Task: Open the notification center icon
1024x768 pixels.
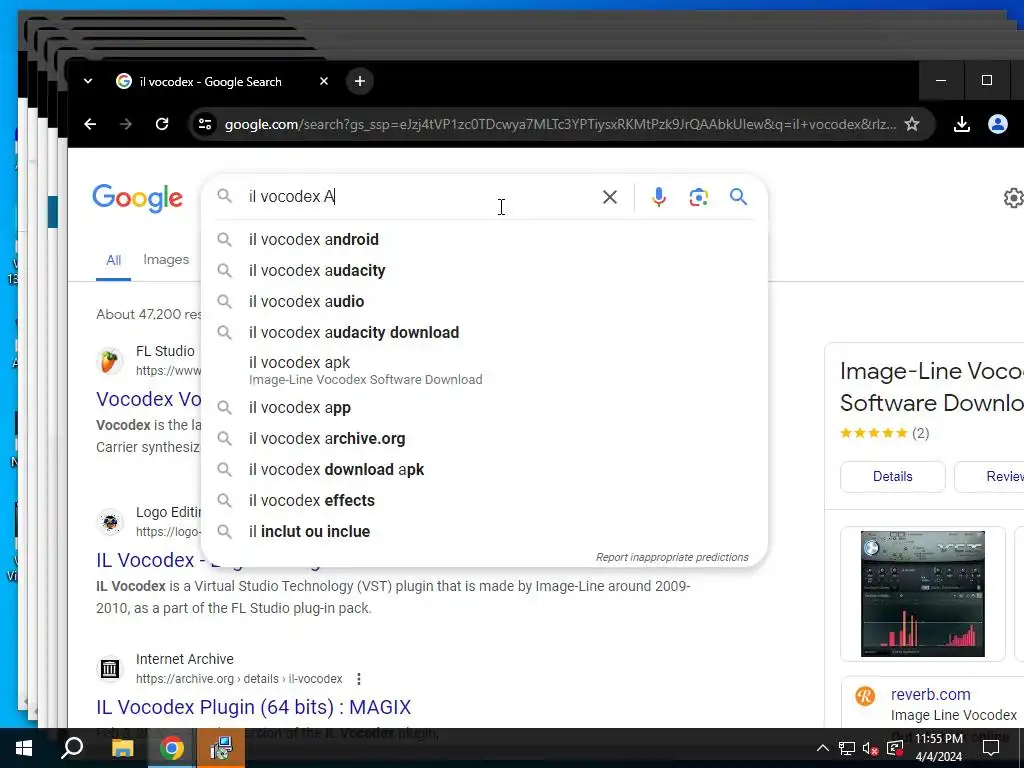Action: coord(991,748)
